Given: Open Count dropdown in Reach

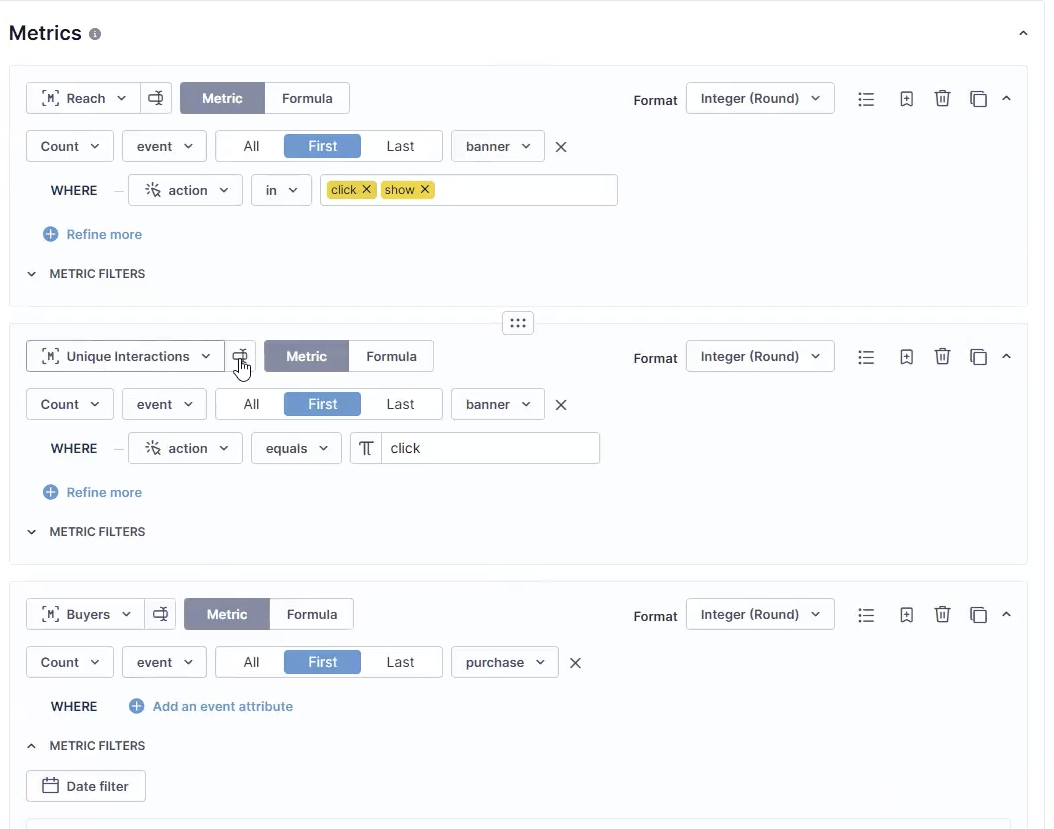Looking at the screenshot, I should (x=70, y=146).
